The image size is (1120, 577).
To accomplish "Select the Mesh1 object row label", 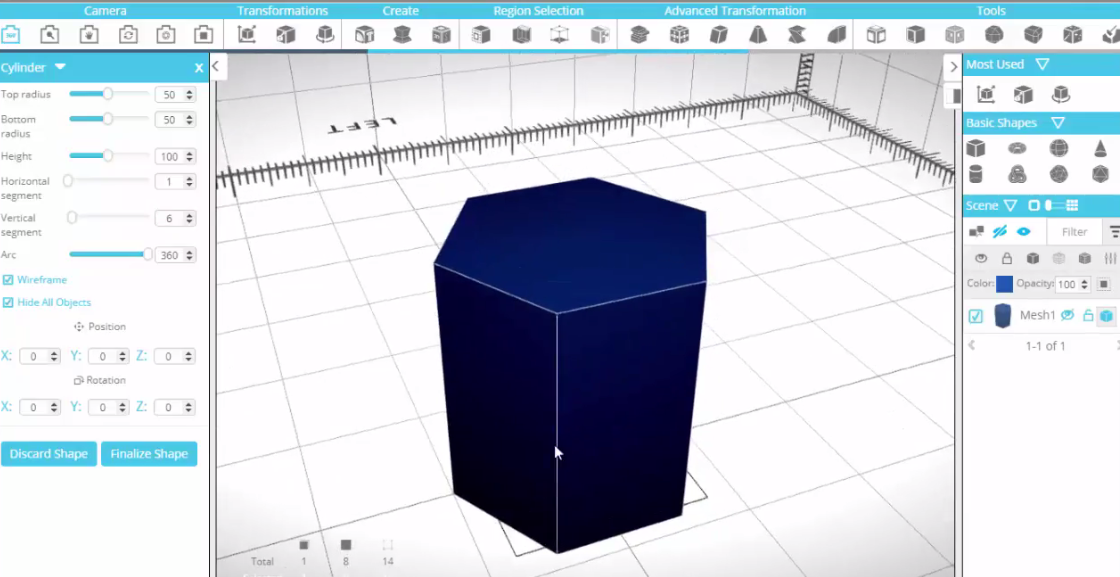I will 1037,315.
